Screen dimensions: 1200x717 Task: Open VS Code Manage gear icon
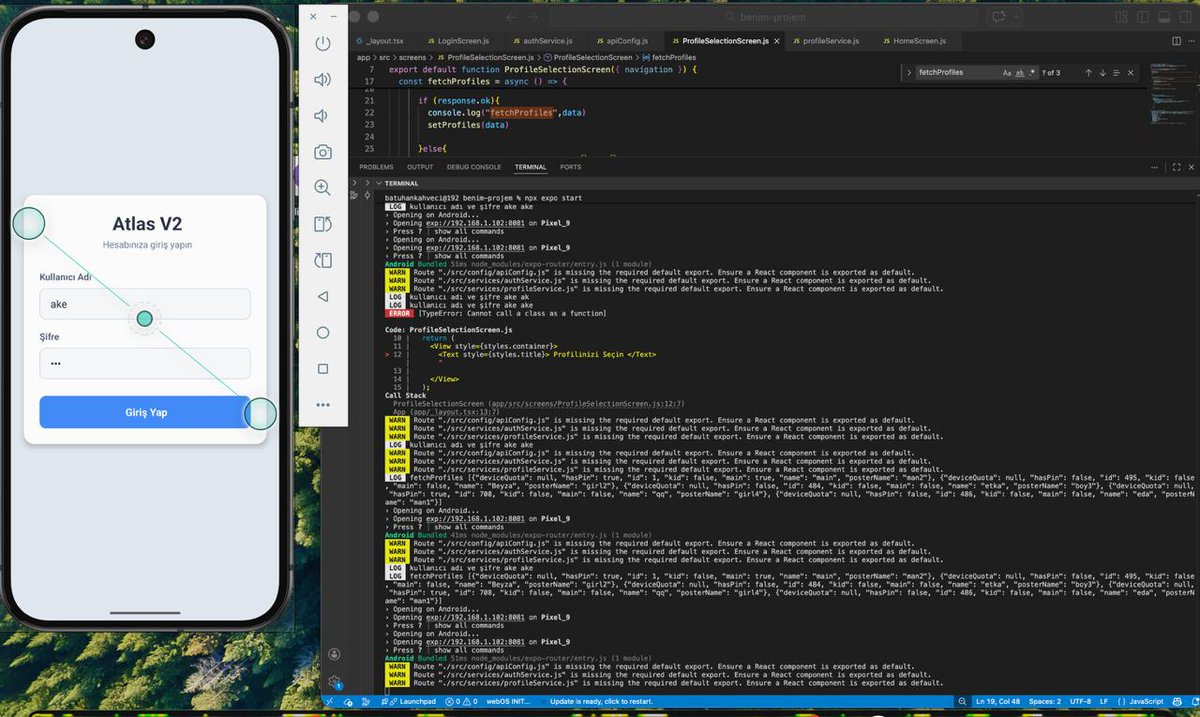click(x=334, y=682)
